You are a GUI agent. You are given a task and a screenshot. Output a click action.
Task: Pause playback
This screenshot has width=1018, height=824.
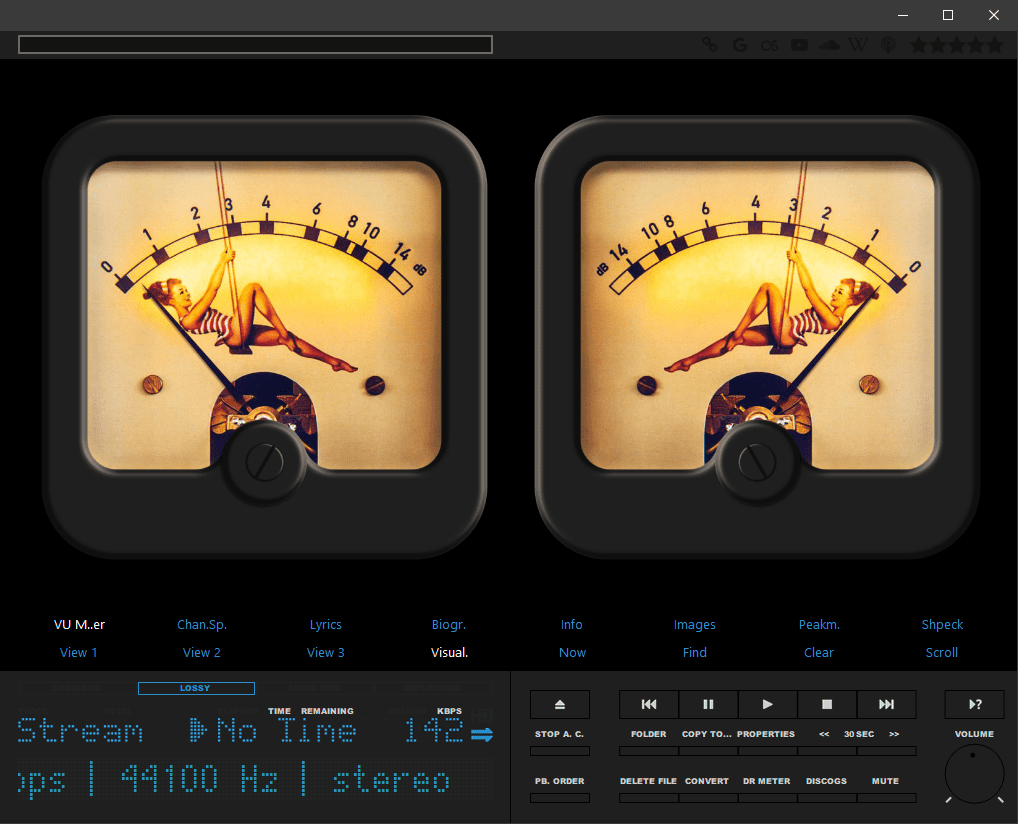coord(708,704)
